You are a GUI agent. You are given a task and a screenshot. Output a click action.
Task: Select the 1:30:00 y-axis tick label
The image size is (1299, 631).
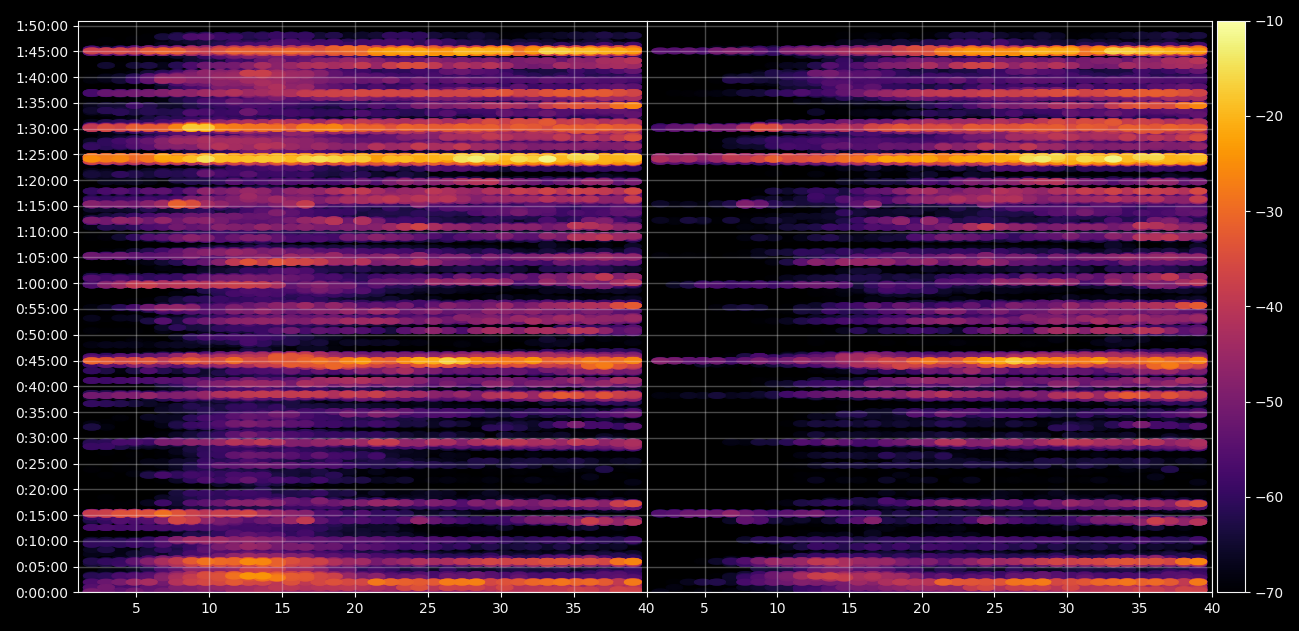[x=43, y=129]
